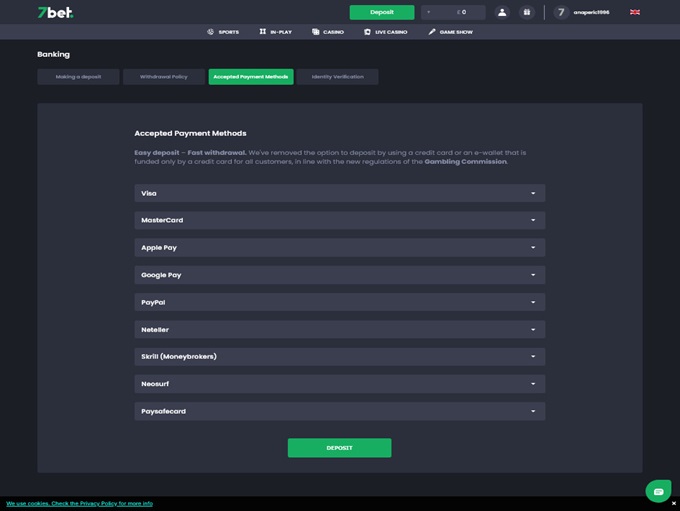Expand the Apple Pay section
680x511 pixels.
(x=339, y=247)
